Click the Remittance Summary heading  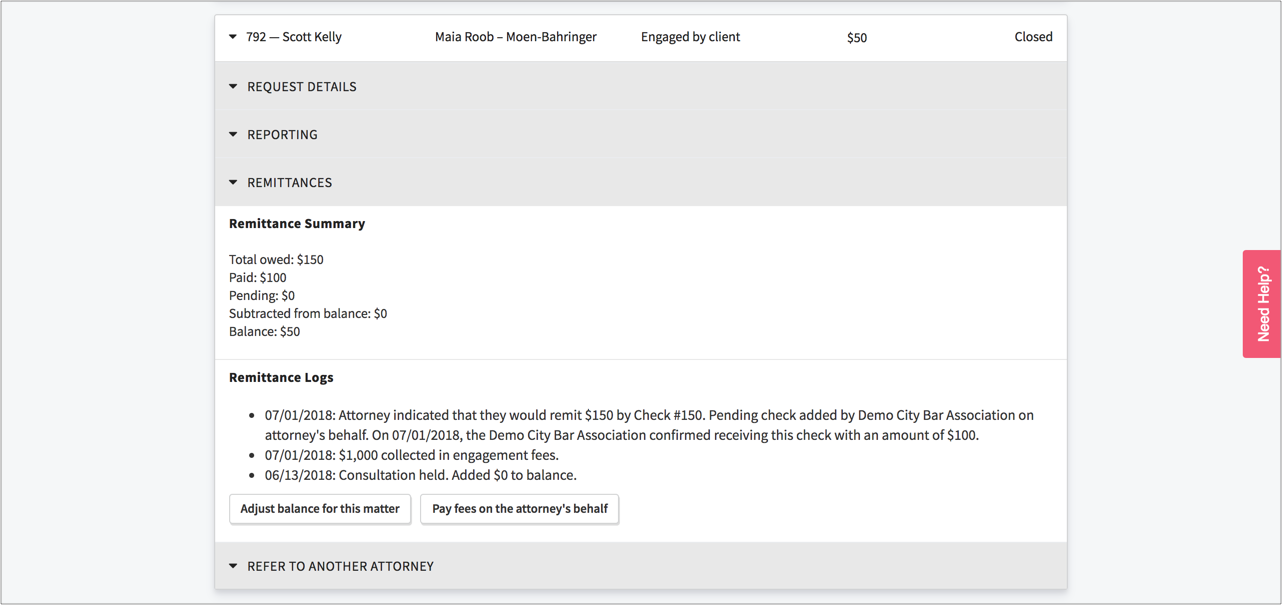[x=297, y=224]
